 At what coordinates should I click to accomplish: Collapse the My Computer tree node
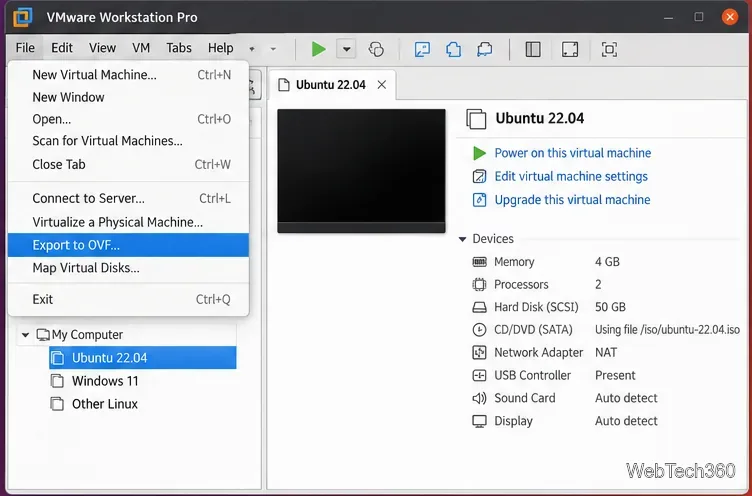(25, 335)
